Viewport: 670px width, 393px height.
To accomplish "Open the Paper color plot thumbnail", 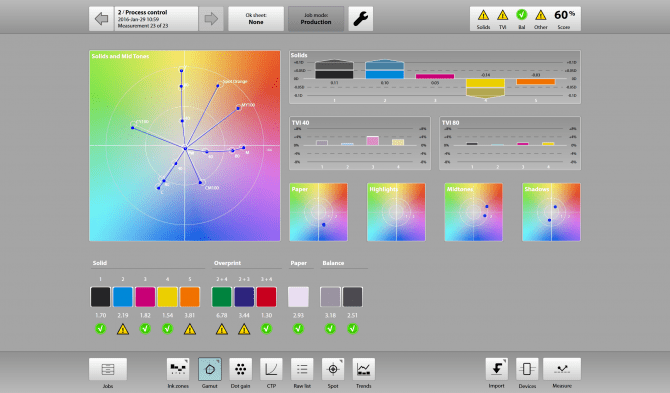I will pos(318,212).
